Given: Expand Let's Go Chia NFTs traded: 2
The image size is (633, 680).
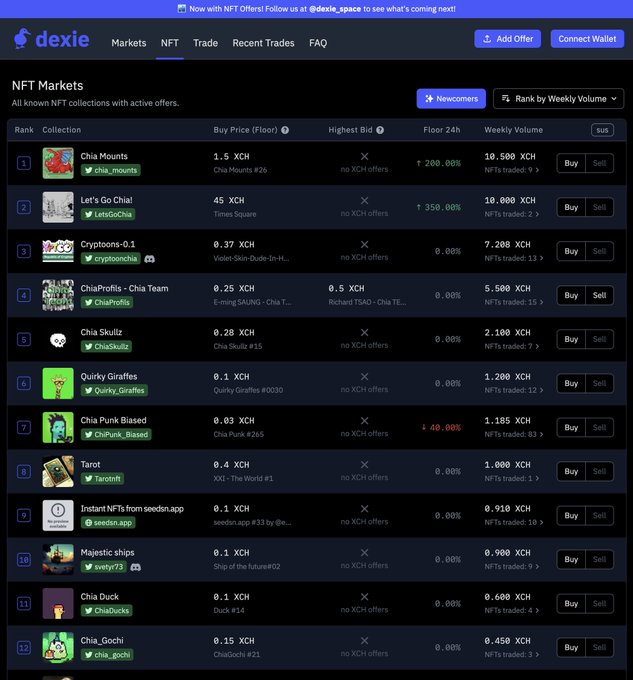Looking at the screenshot, I should [x=512, y=214].
